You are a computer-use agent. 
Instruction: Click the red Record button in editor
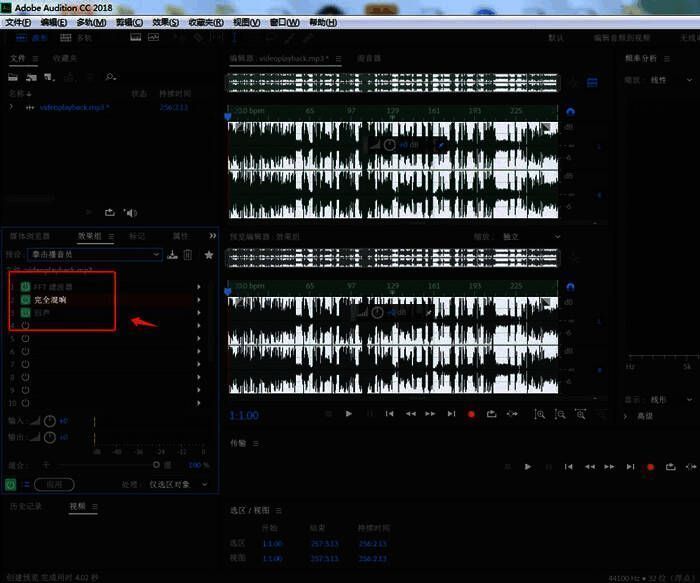(471, 413)
